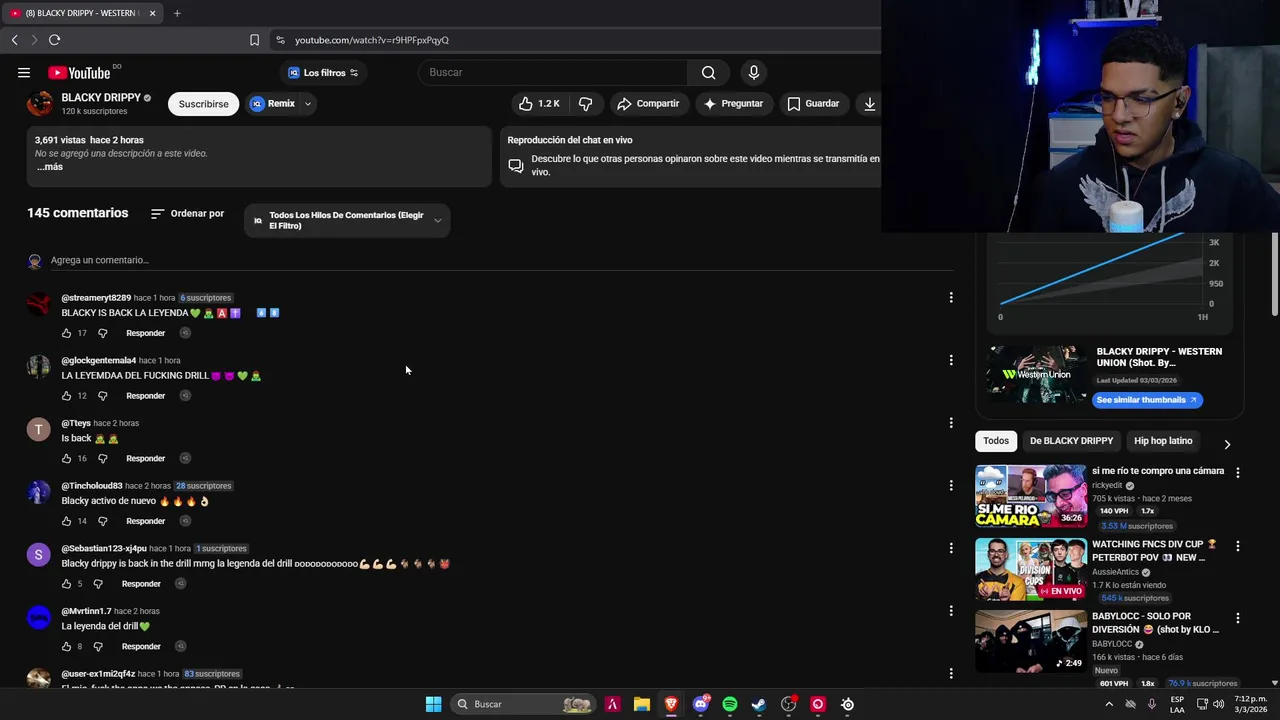This screenshot has height=720, width=1280.
Task: Dislike the video
Action: pyautogui.click(x=586, y=103)
